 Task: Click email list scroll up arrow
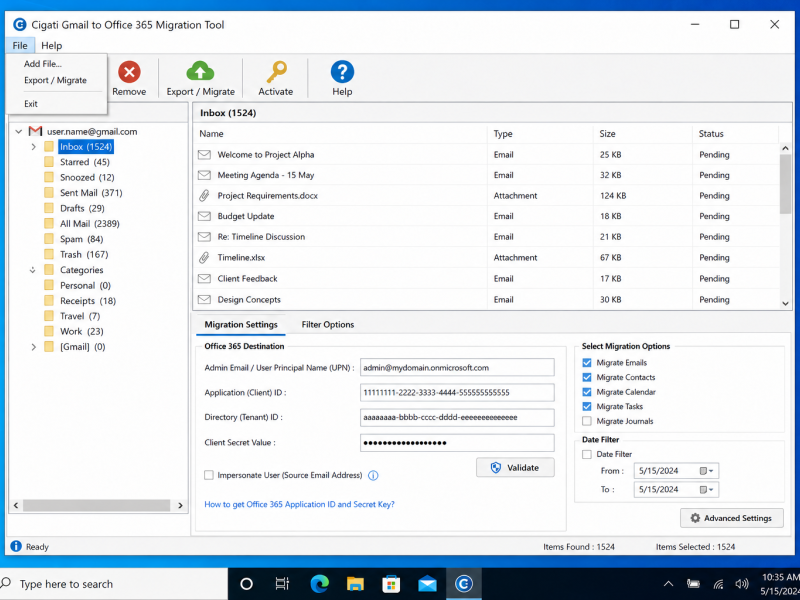(785, 148)
